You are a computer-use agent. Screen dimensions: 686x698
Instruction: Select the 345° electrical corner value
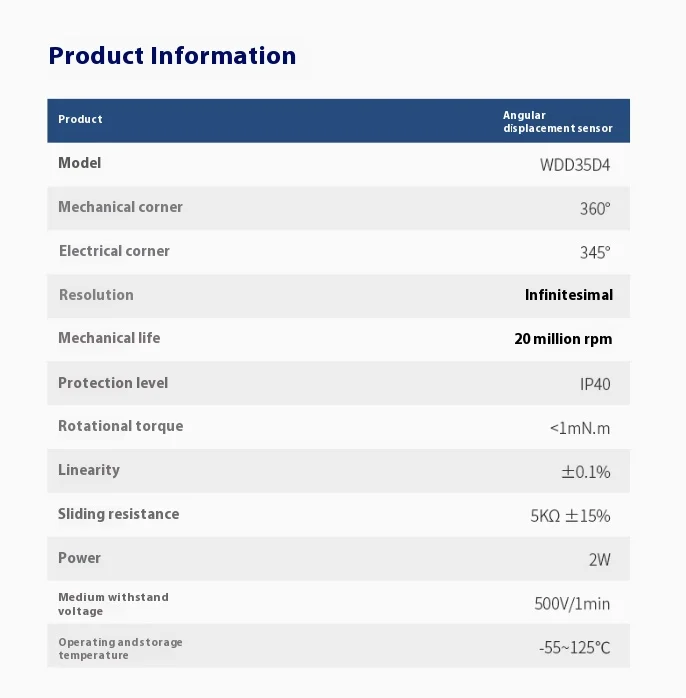(x=594, y=253)
